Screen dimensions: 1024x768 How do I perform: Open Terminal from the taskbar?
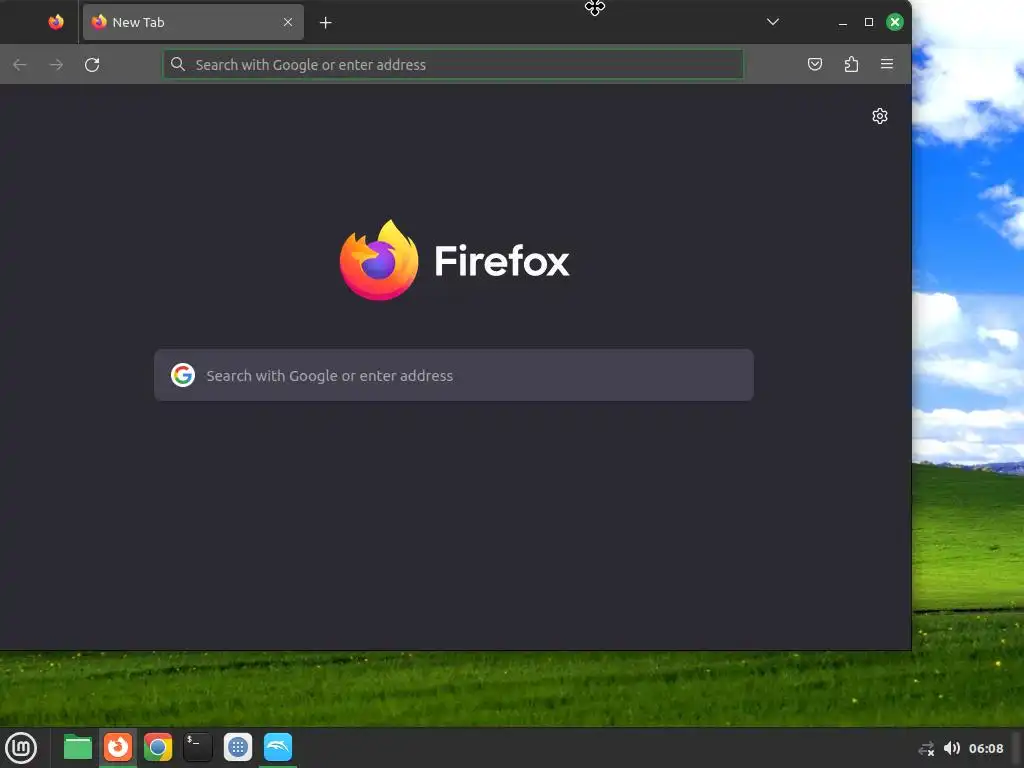[198, 747]
